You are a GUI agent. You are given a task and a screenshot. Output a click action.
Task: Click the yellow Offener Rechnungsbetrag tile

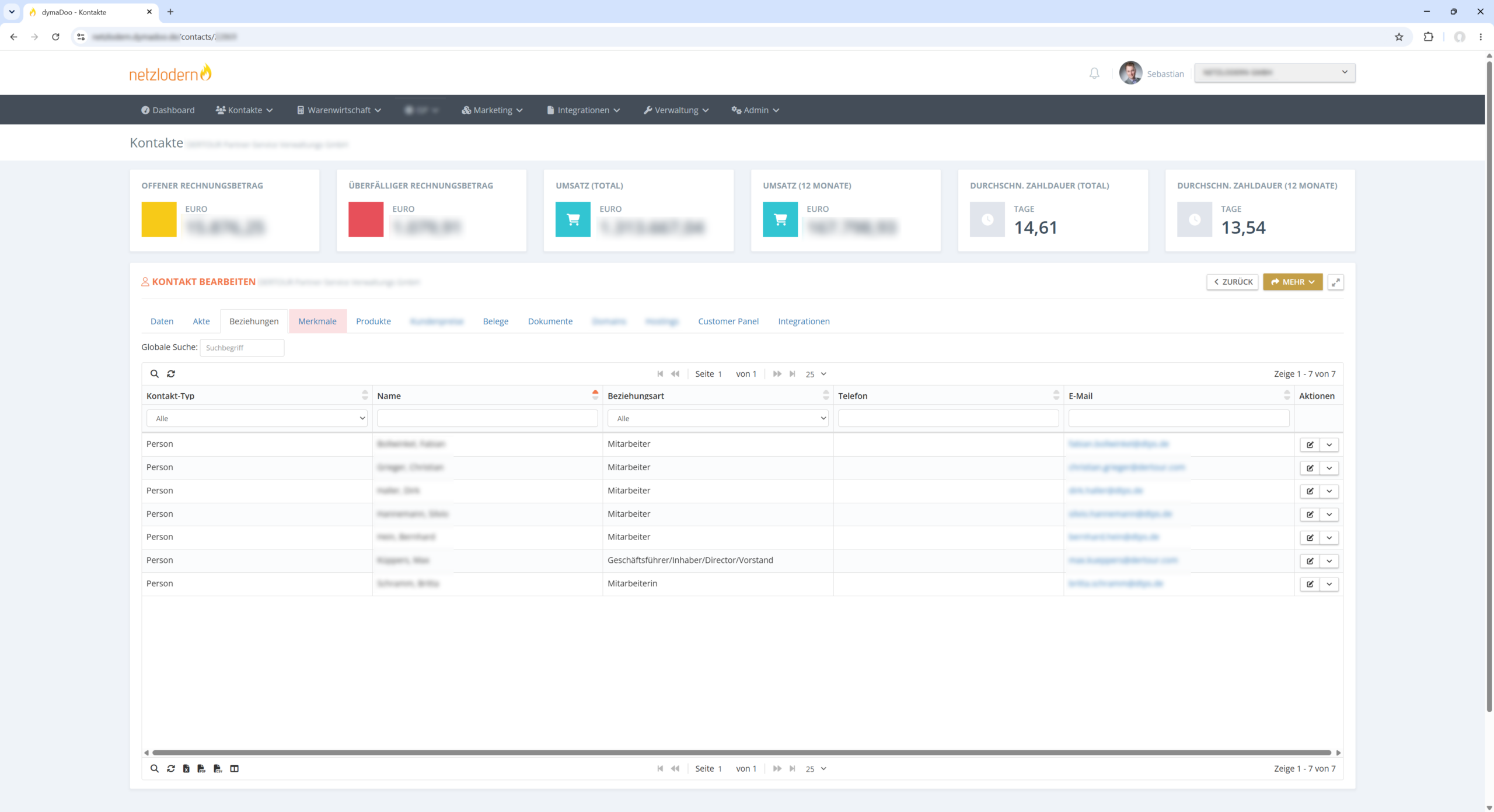[x=159, y=219]
